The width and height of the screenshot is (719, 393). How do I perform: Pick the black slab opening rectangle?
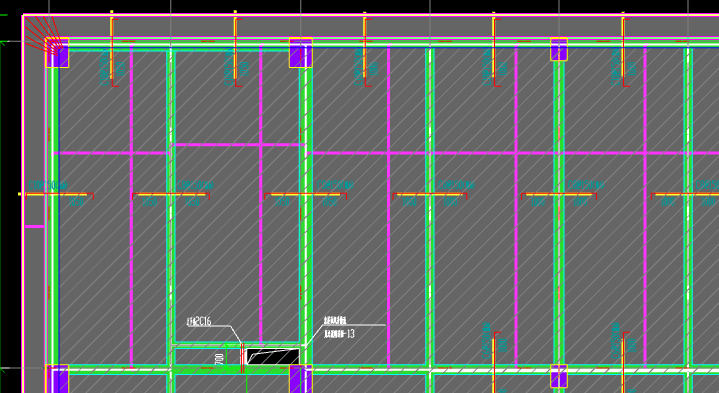[x=273, y=356]
